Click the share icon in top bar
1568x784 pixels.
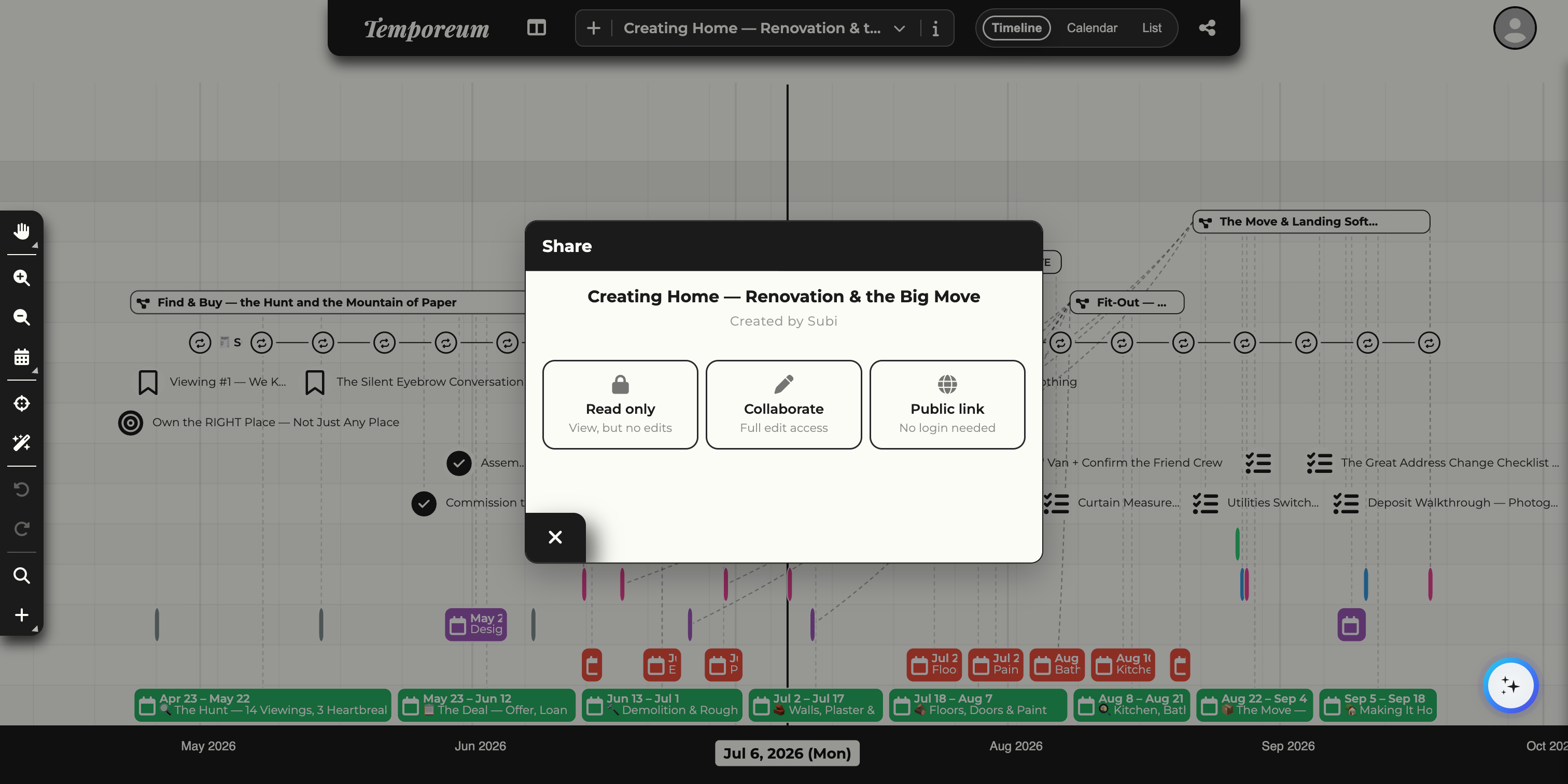point(1207,28)
